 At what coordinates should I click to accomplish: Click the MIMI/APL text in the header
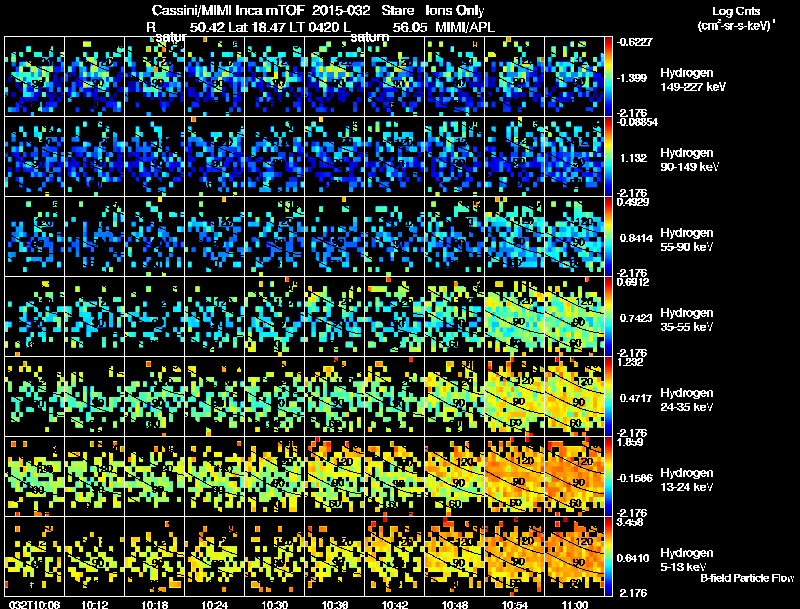465,28
